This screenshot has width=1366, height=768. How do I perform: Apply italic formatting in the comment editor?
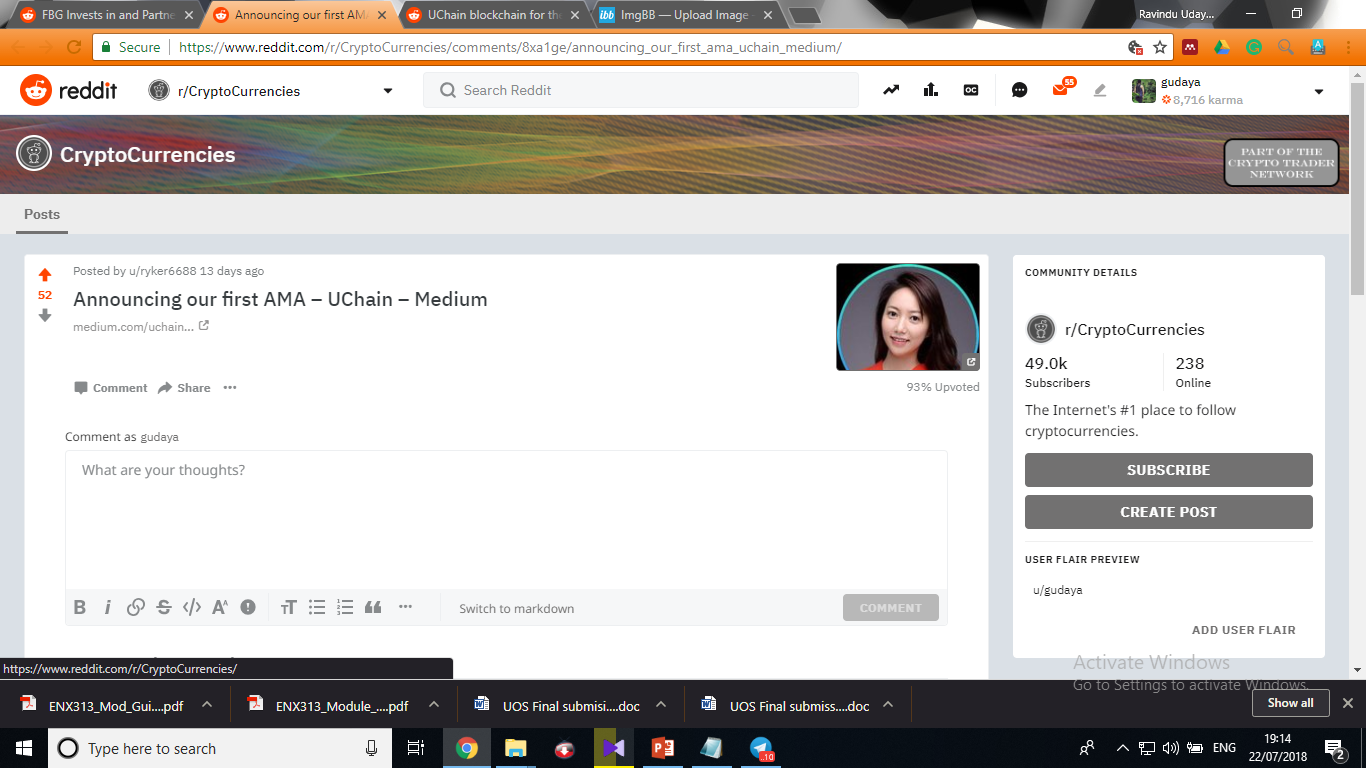108,607
